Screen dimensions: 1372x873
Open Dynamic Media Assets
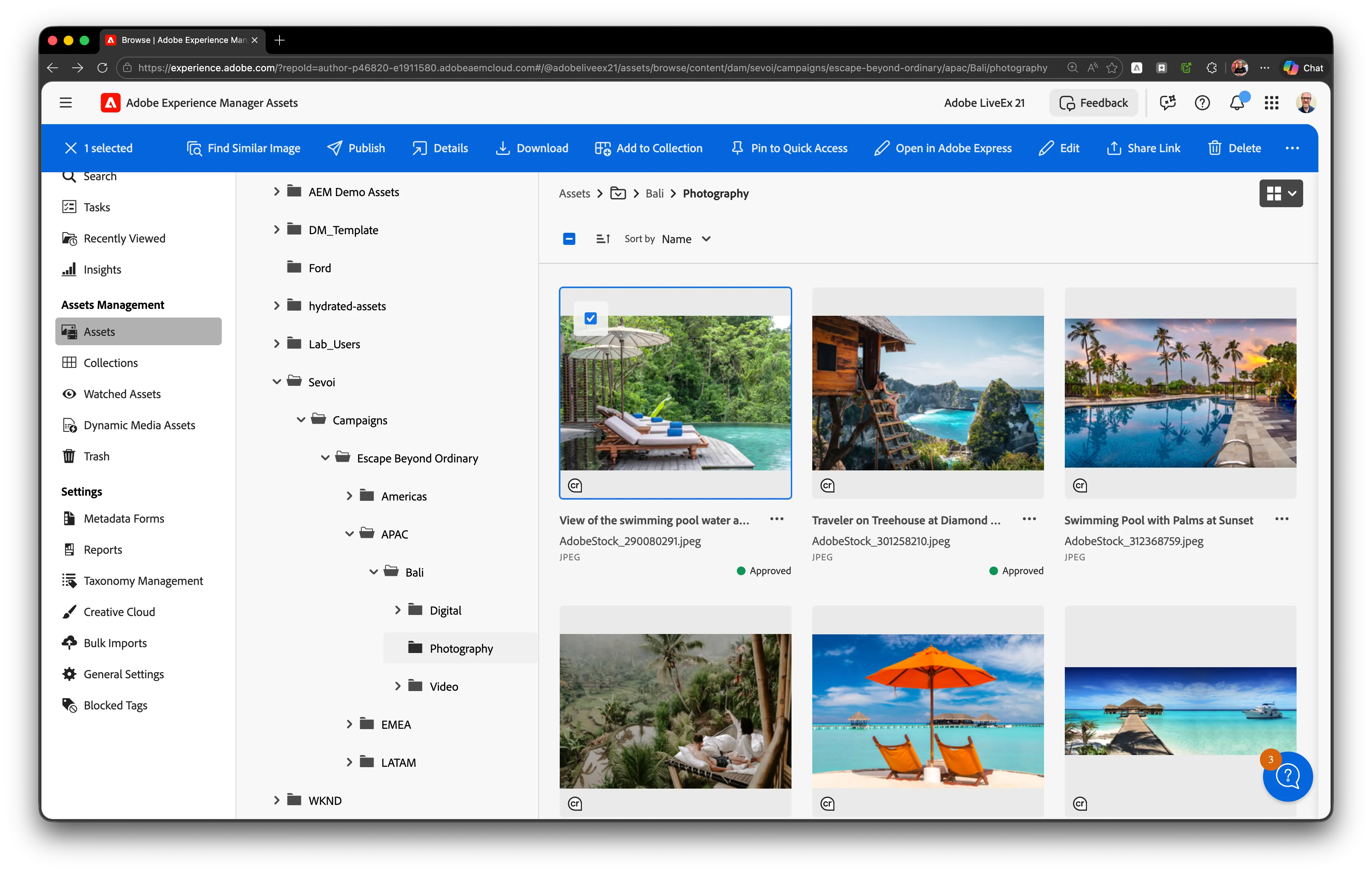[138, 425]
